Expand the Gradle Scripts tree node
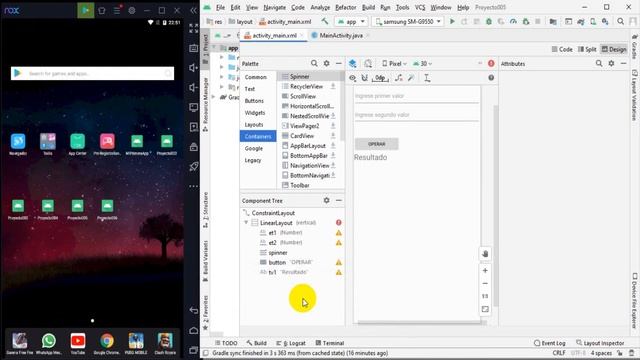Image resolution: width=640 pixels, height=360 pixels. [213, 97]
